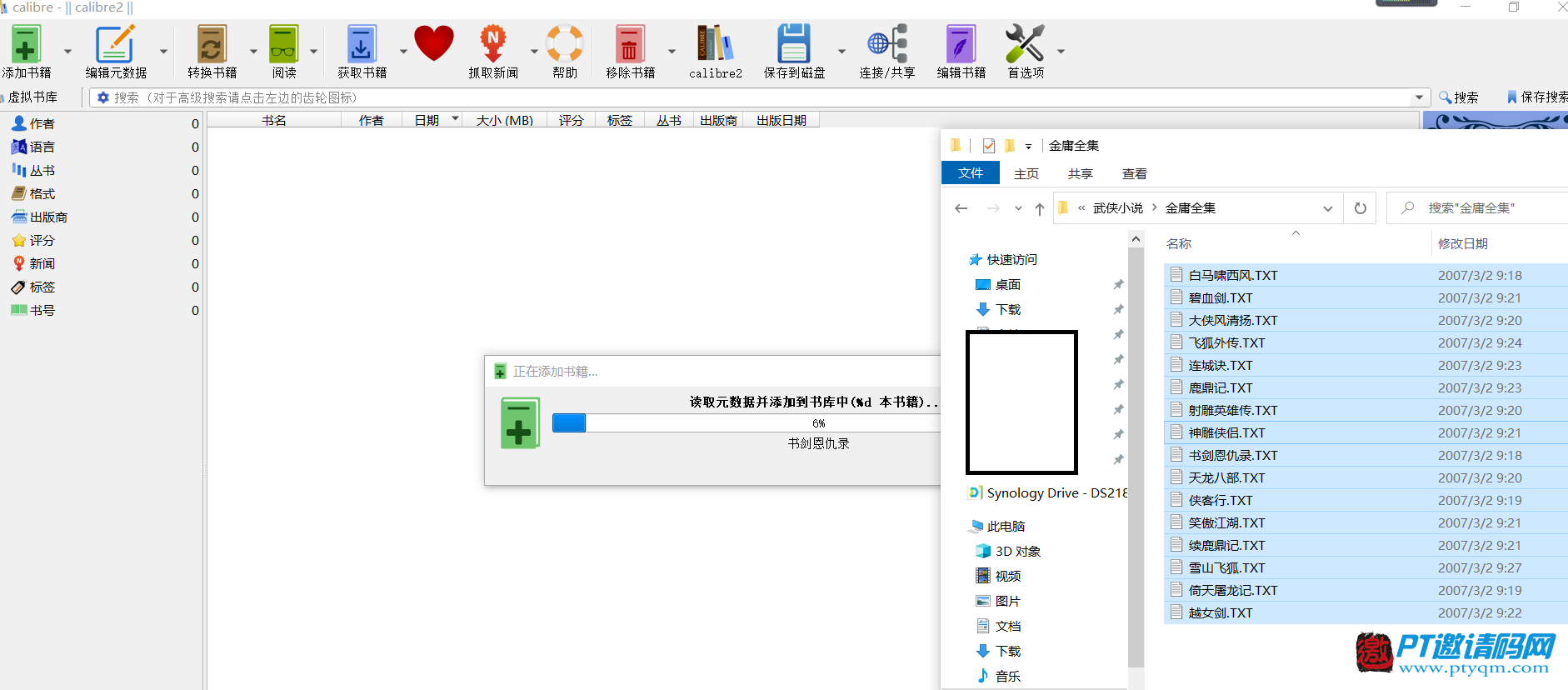The height and width of the screenshot is (690, 1568).
Task: Expand Convert books dropdown arrow
Action: click(253, 52)
